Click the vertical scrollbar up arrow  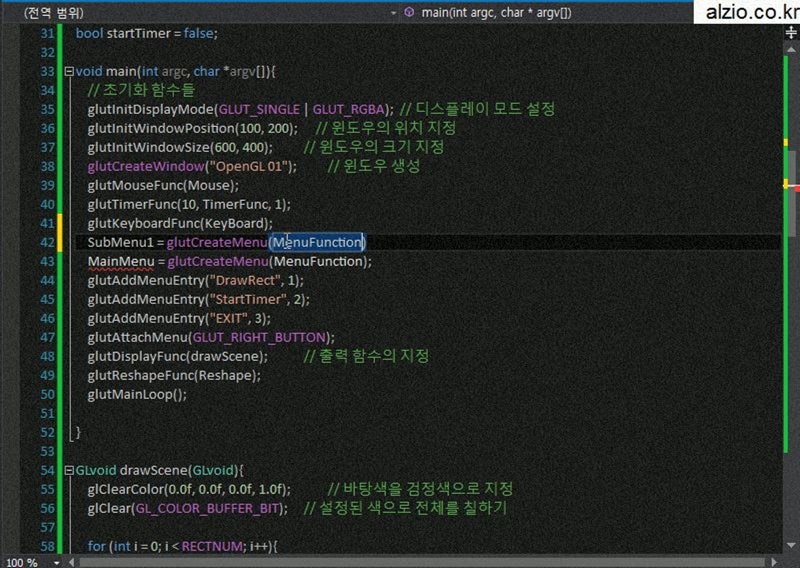(791, 50)
